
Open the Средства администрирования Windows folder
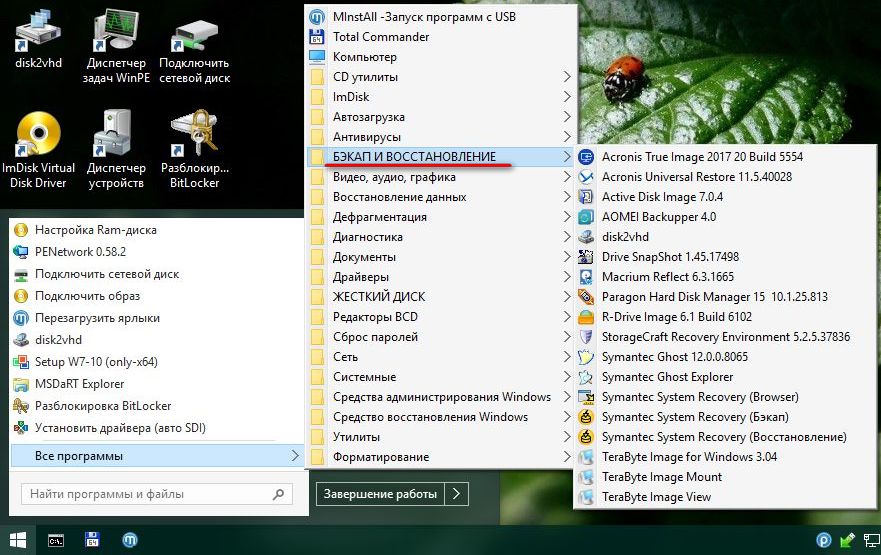440,397
